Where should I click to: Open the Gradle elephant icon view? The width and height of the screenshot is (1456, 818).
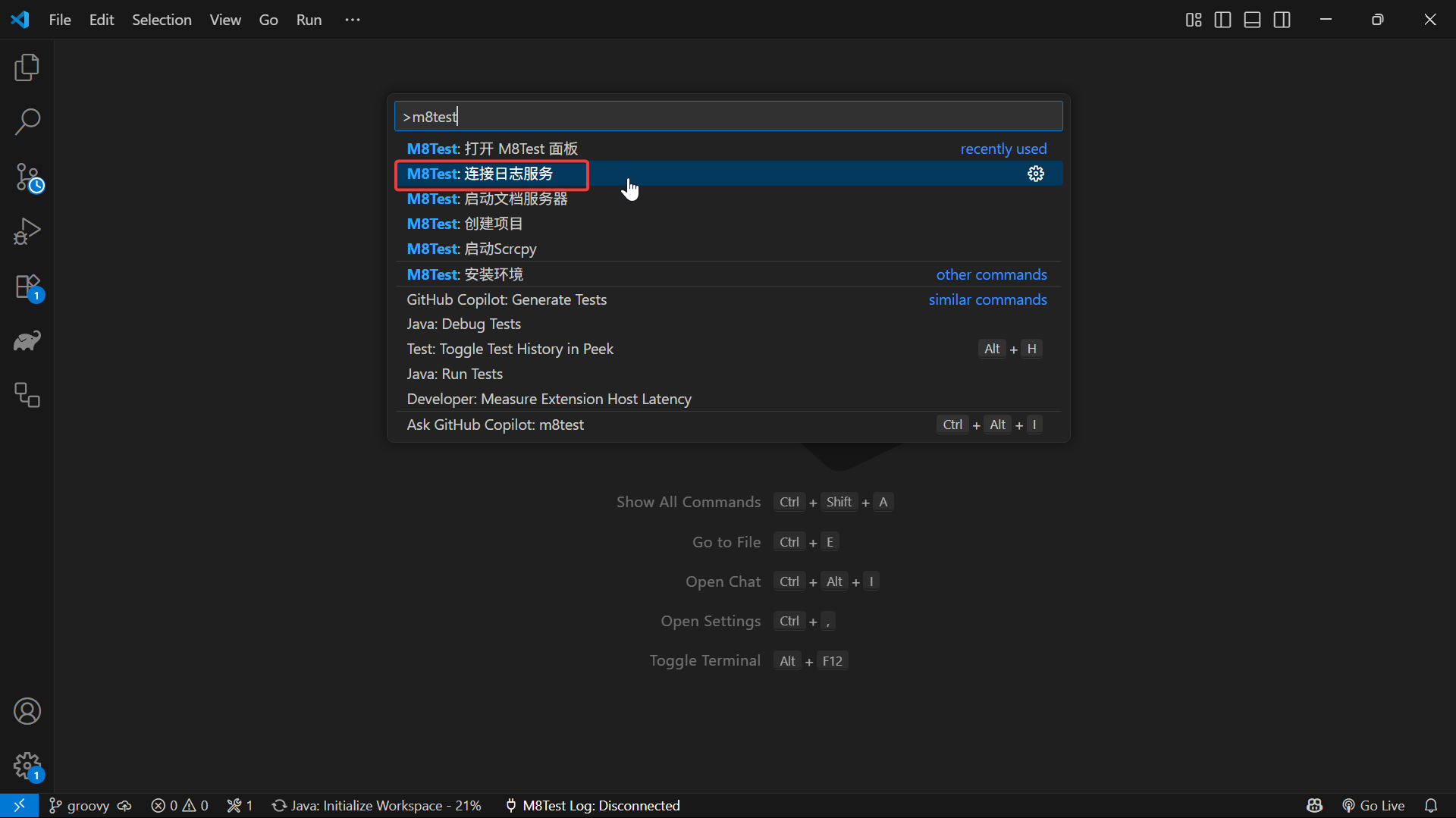click(27, 341)
